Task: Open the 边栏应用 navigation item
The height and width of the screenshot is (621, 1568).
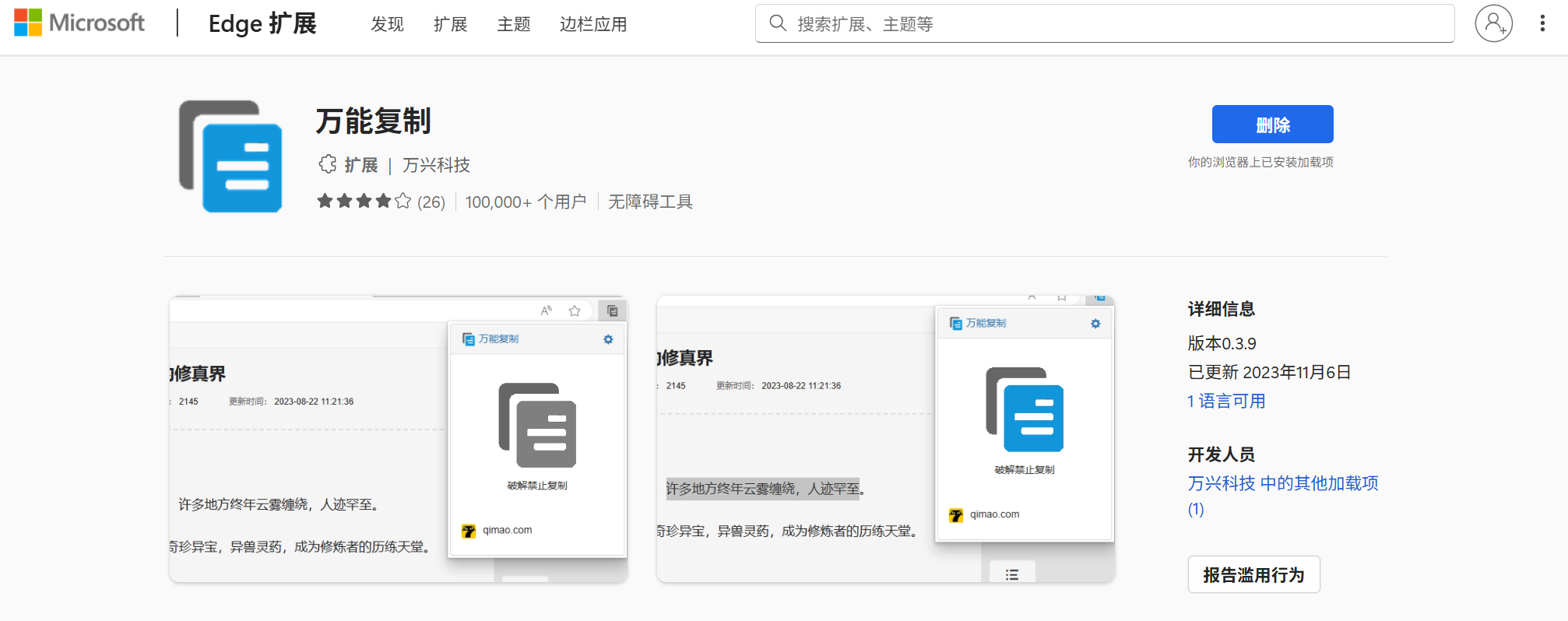Action: pos(593,24)
